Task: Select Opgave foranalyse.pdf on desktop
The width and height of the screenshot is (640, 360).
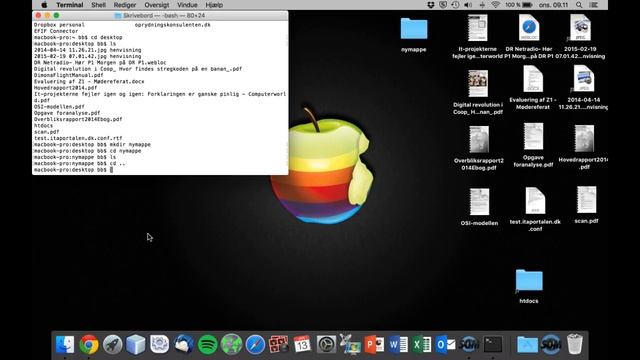Action: [533, 145]
